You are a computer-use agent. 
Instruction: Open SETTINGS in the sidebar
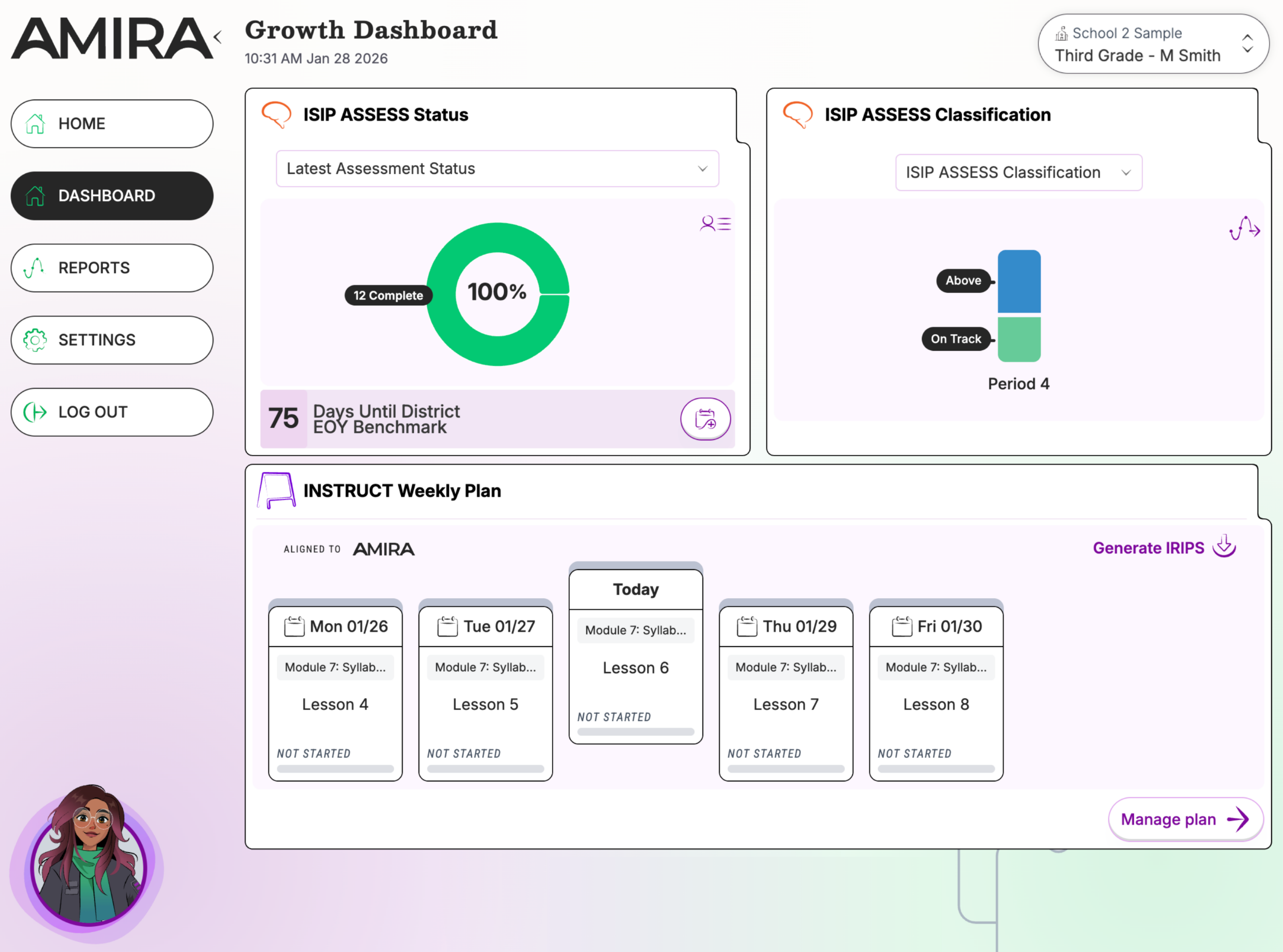coord(112,340)
